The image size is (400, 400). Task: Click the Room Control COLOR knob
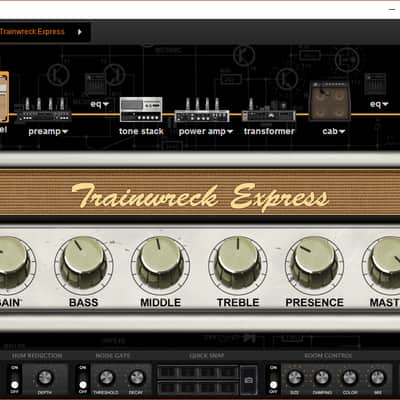click(350, 377)
